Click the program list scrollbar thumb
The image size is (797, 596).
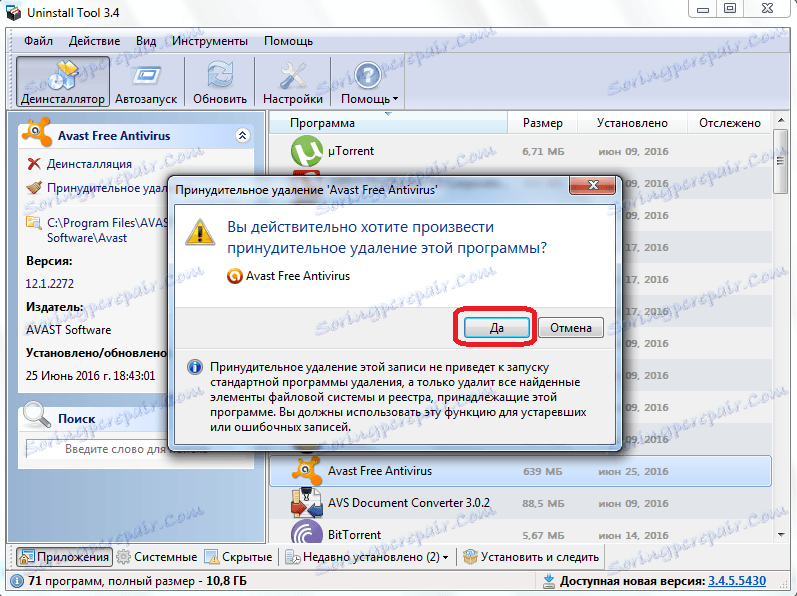(x=781, y=162)
